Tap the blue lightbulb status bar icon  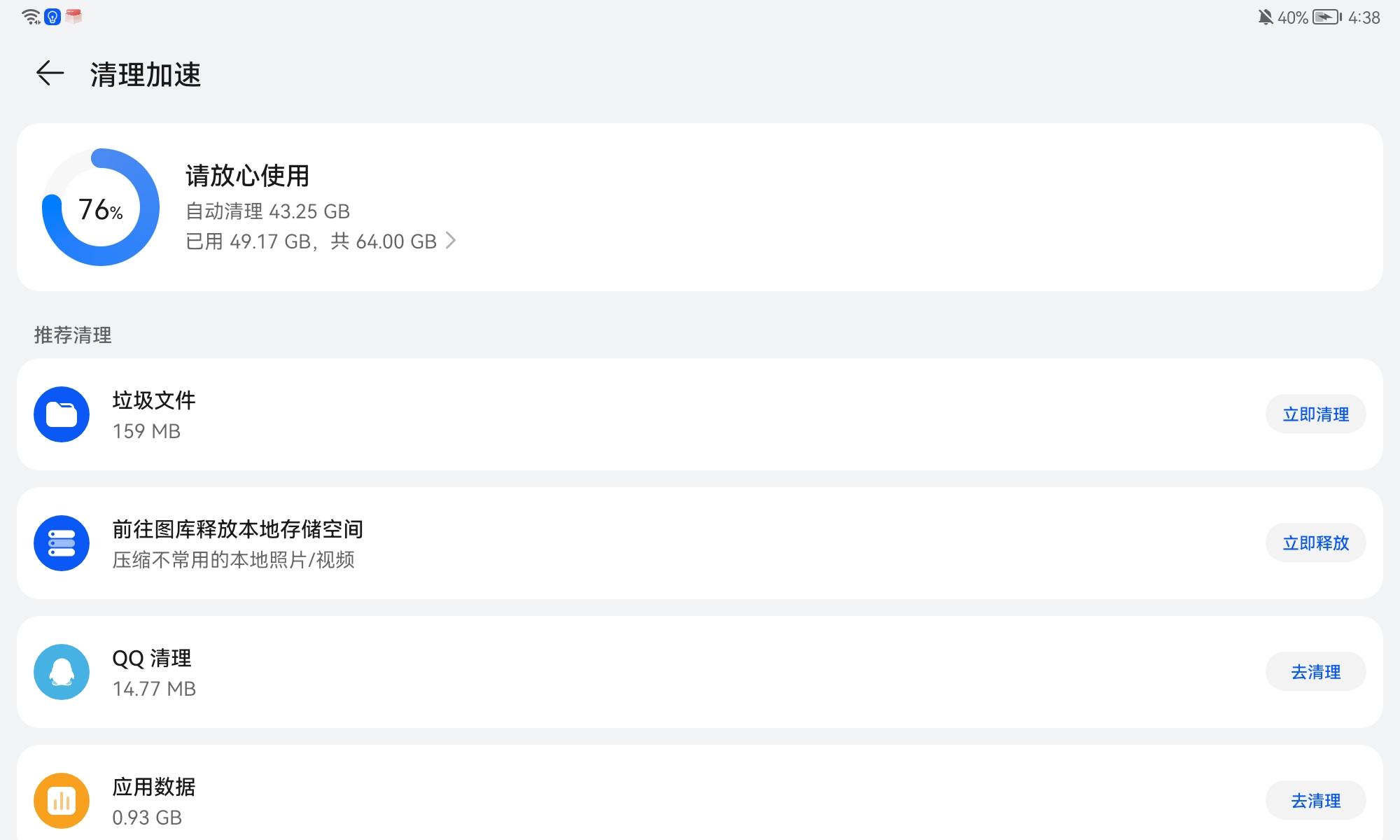(x=52, y=17)
